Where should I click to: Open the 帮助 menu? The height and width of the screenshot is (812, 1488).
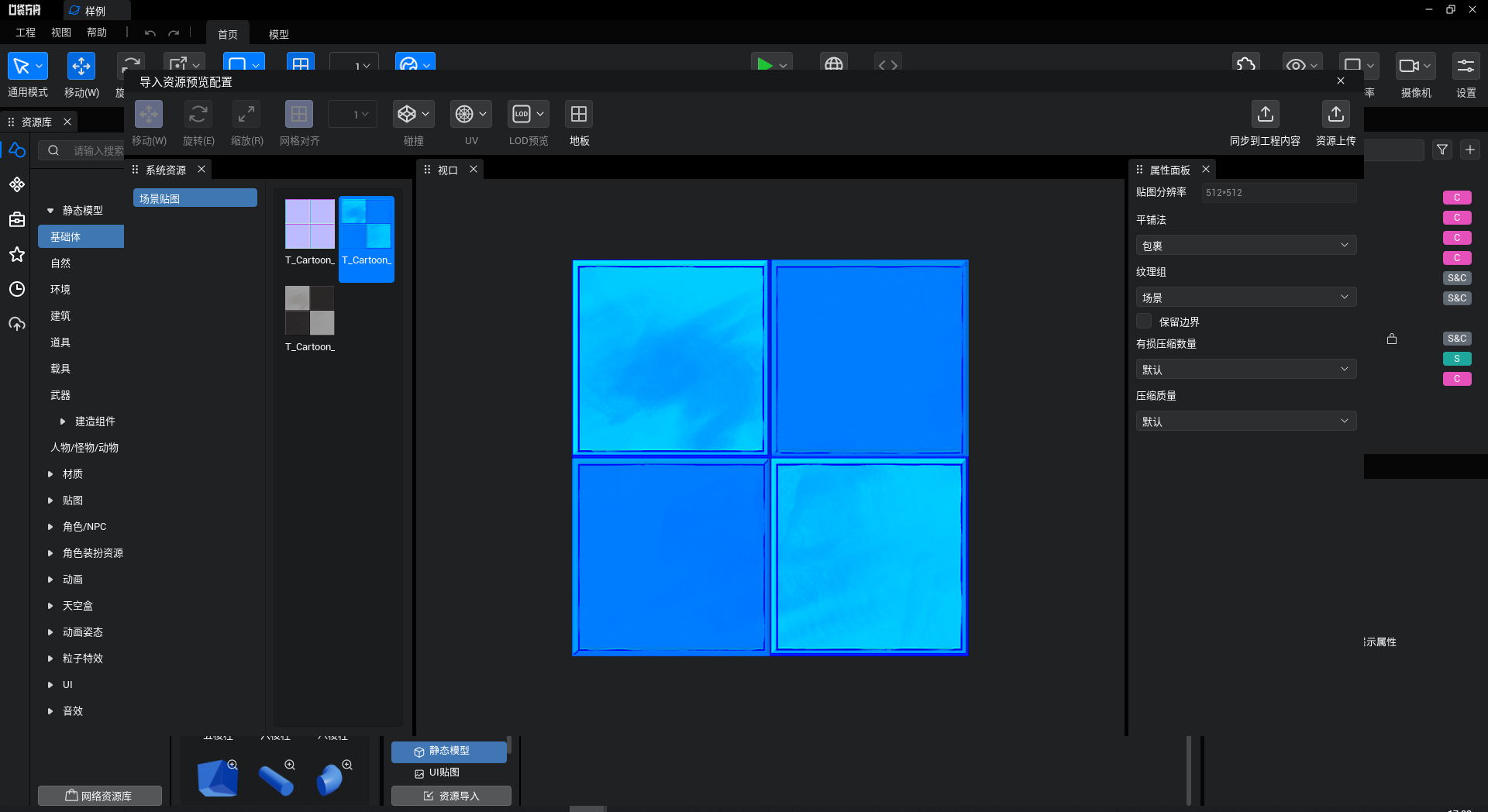[x=97, y=33]
